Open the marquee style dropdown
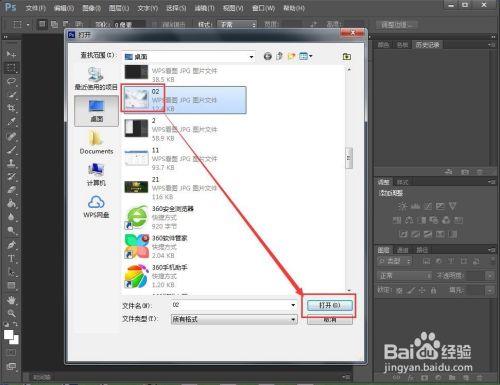This screenshot has width=500, height=385. (237, 24)
